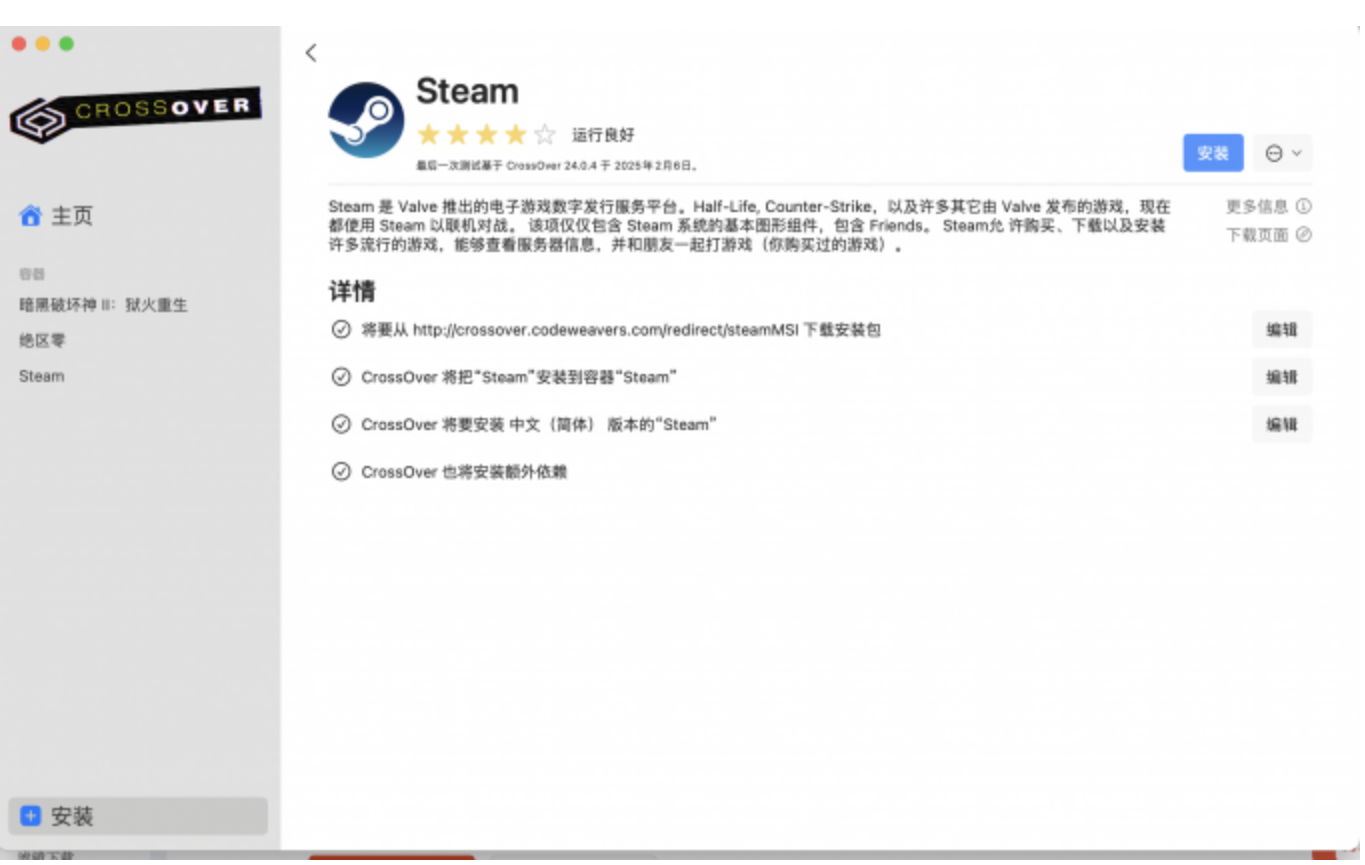Screen dimensions: 1365x865
Task: Click the check icon beside the 安装到容器 row
Action: (341, 377)
